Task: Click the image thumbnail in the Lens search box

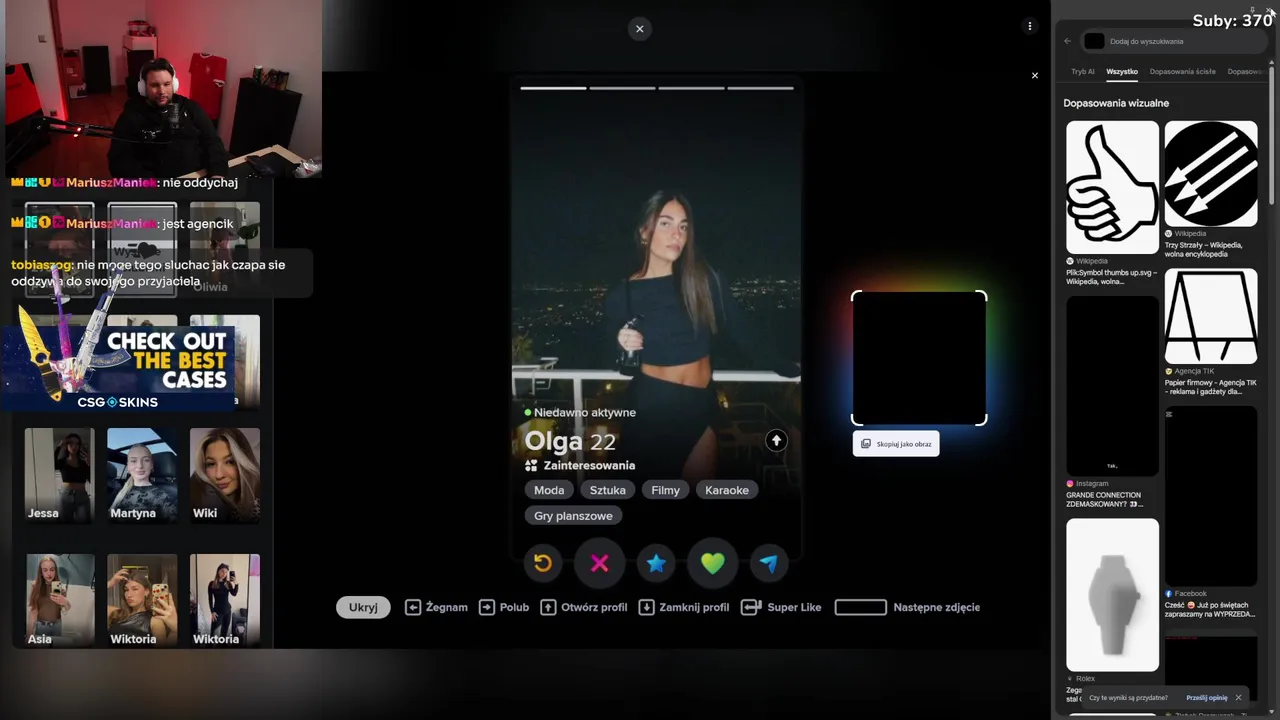Action: click(x=1094, y=41)
